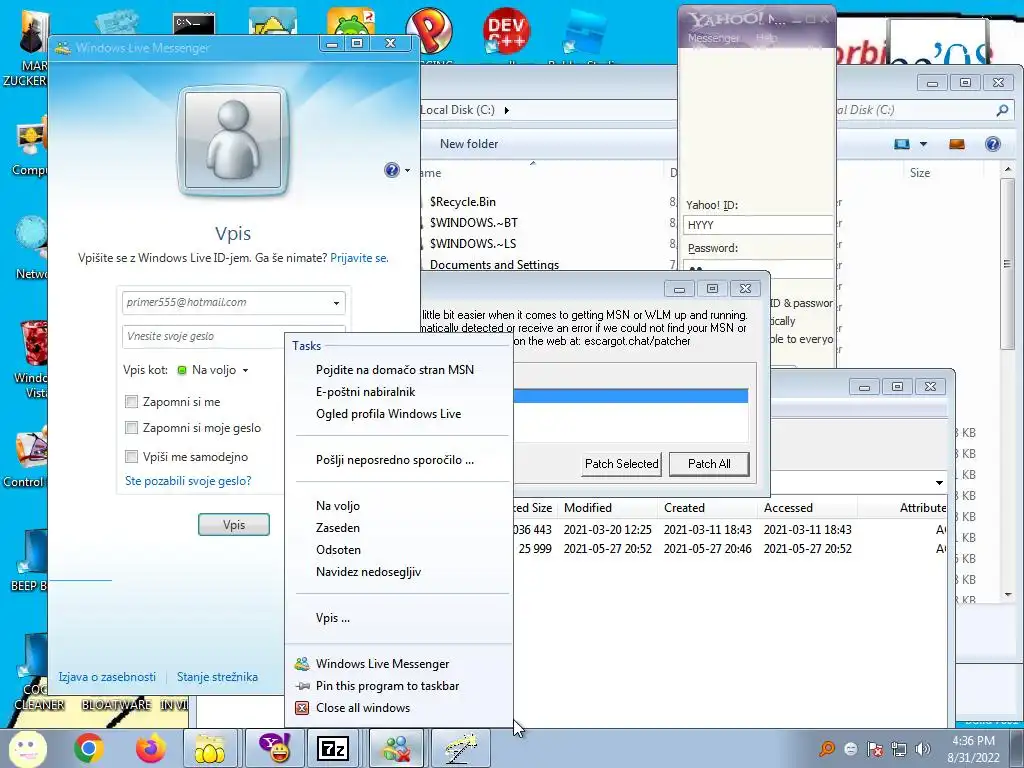Open the patcher wand taskbar icon
The image size is (1024, 768).
[x=460, y=748]
